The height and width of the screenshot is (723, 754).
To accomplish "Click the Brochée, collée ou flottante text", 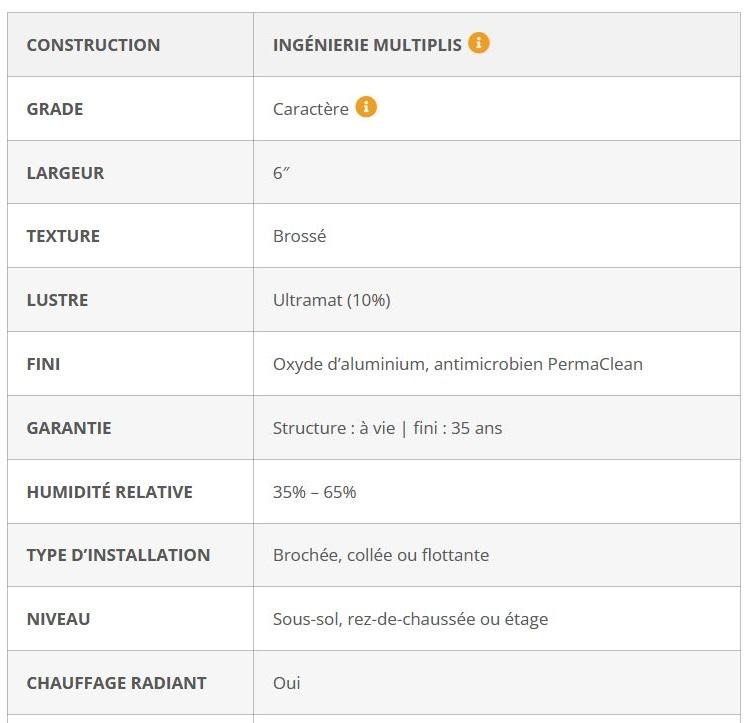I will (381, 555).
